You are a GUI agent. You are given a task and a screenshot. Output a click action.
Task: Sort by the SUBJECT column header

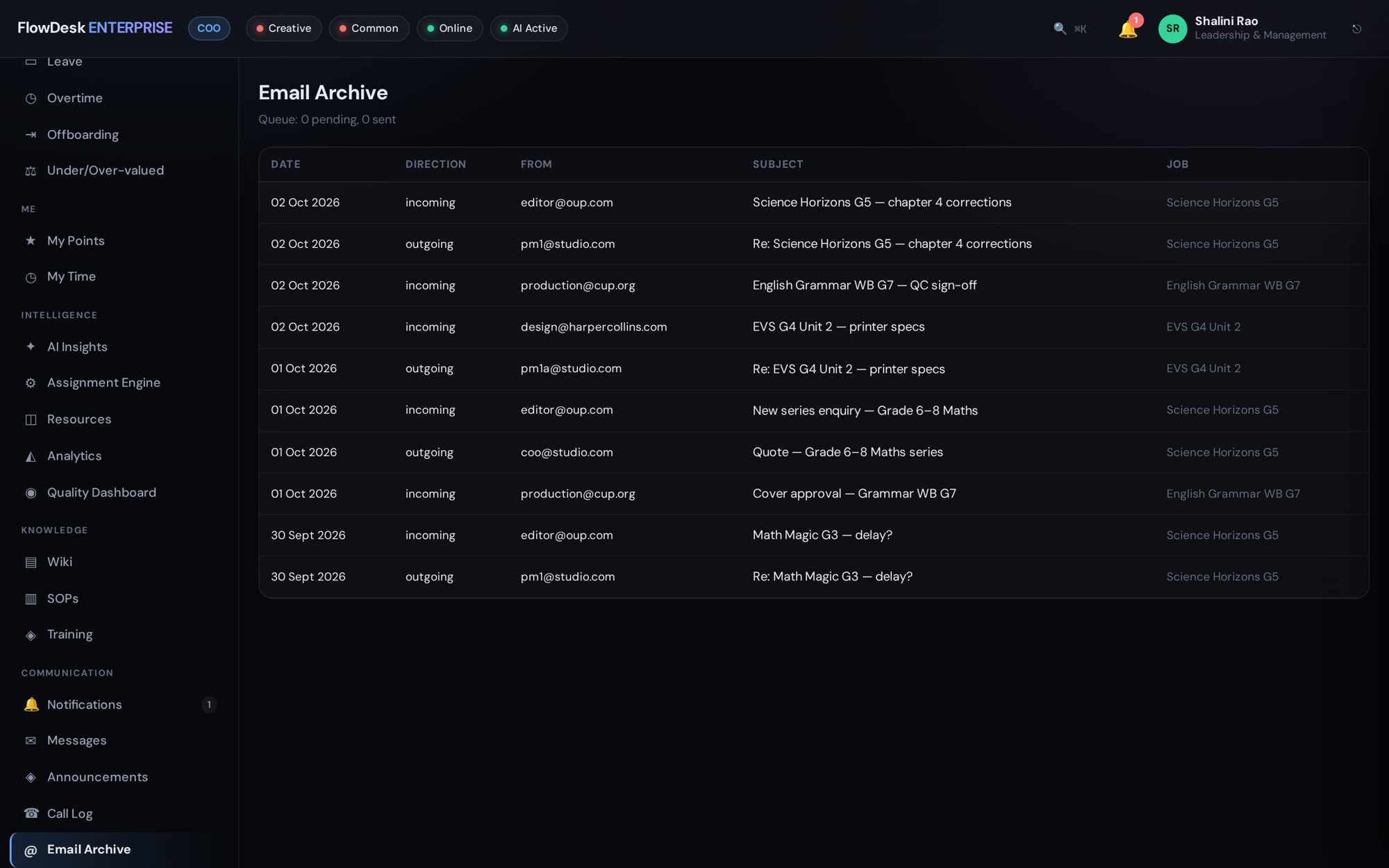[x=778, y=165]
